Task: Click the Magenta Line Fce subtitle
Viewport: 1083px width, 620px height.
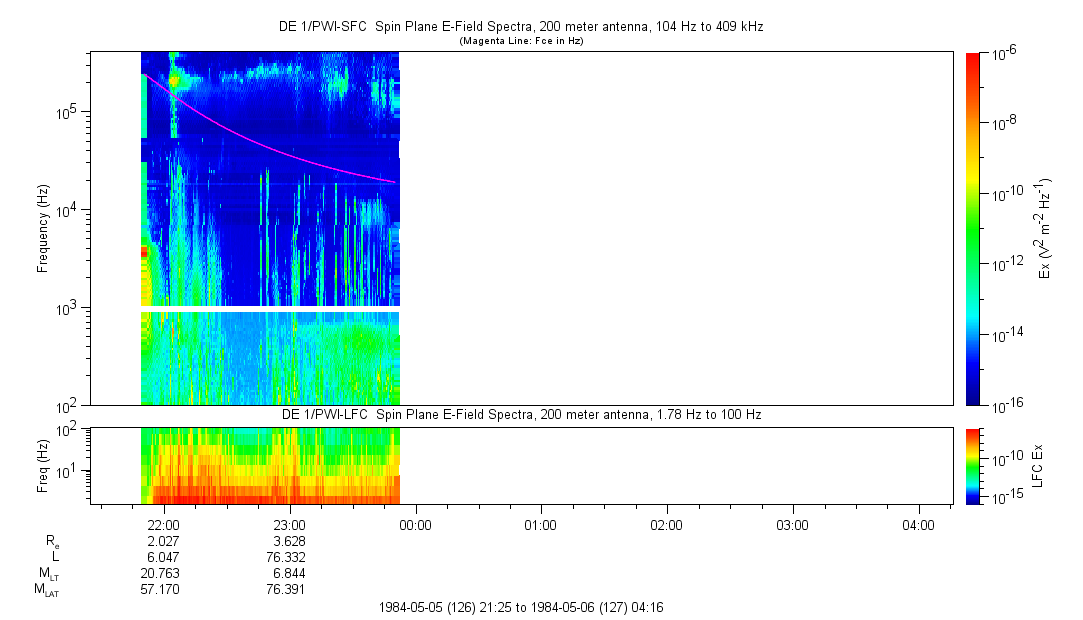Action: [x=520, y=41]
